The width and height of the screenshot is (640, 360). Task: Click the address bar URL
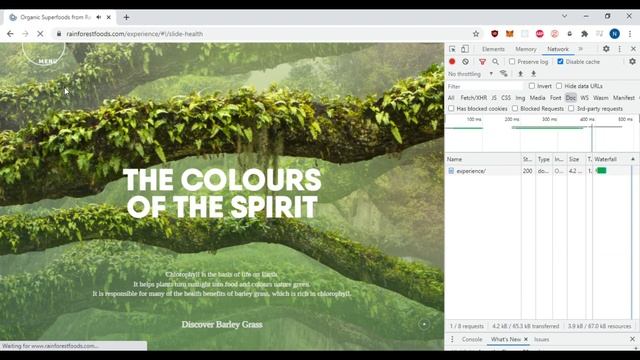point(135,34)
